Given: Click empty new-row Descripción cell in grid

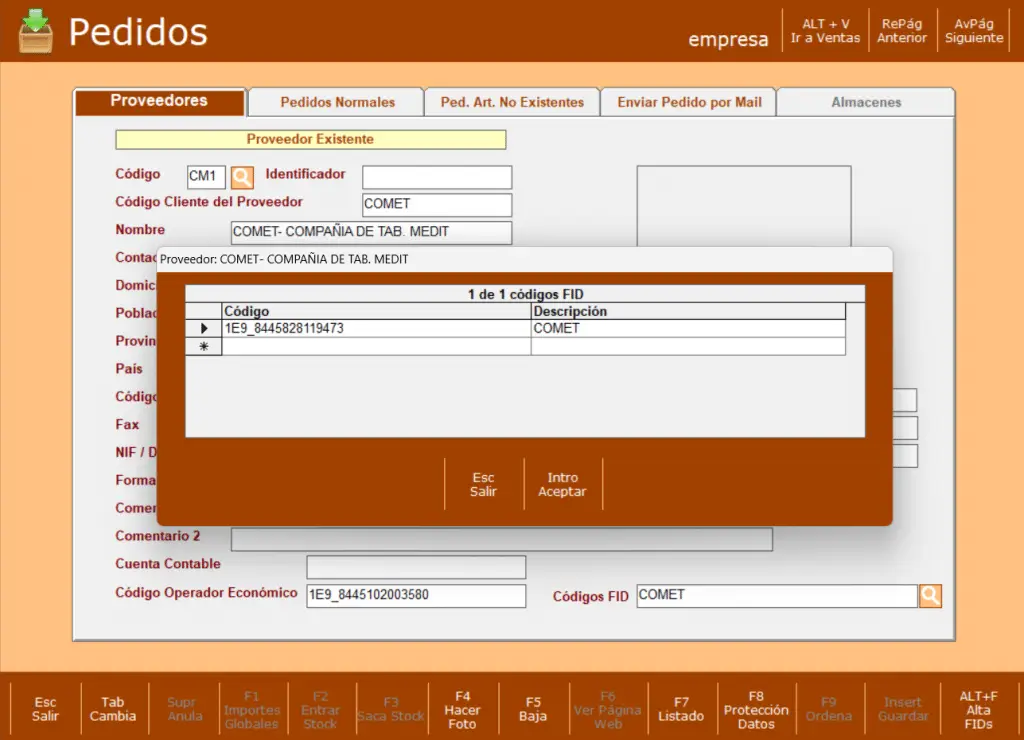Looking at the screenshot, I should point(688,347).
